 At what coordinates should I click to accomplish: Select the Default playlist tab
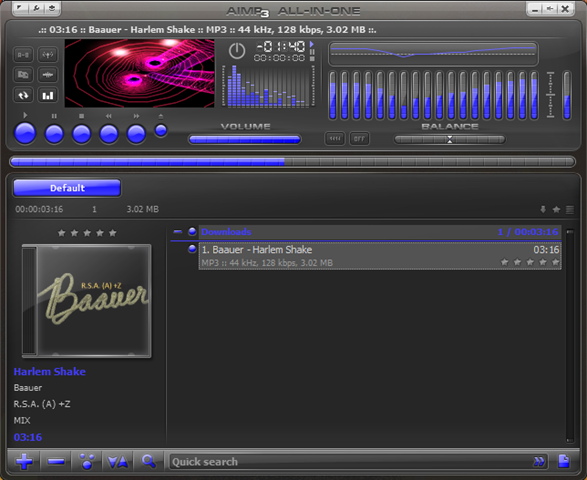click(67, 188)
